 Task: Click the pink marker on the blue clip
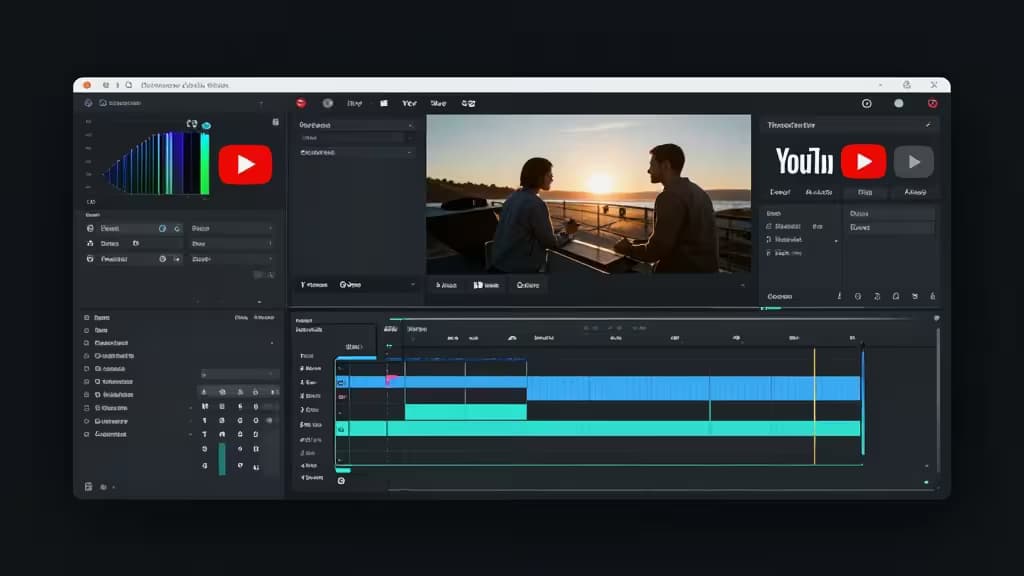click(391, 379)
